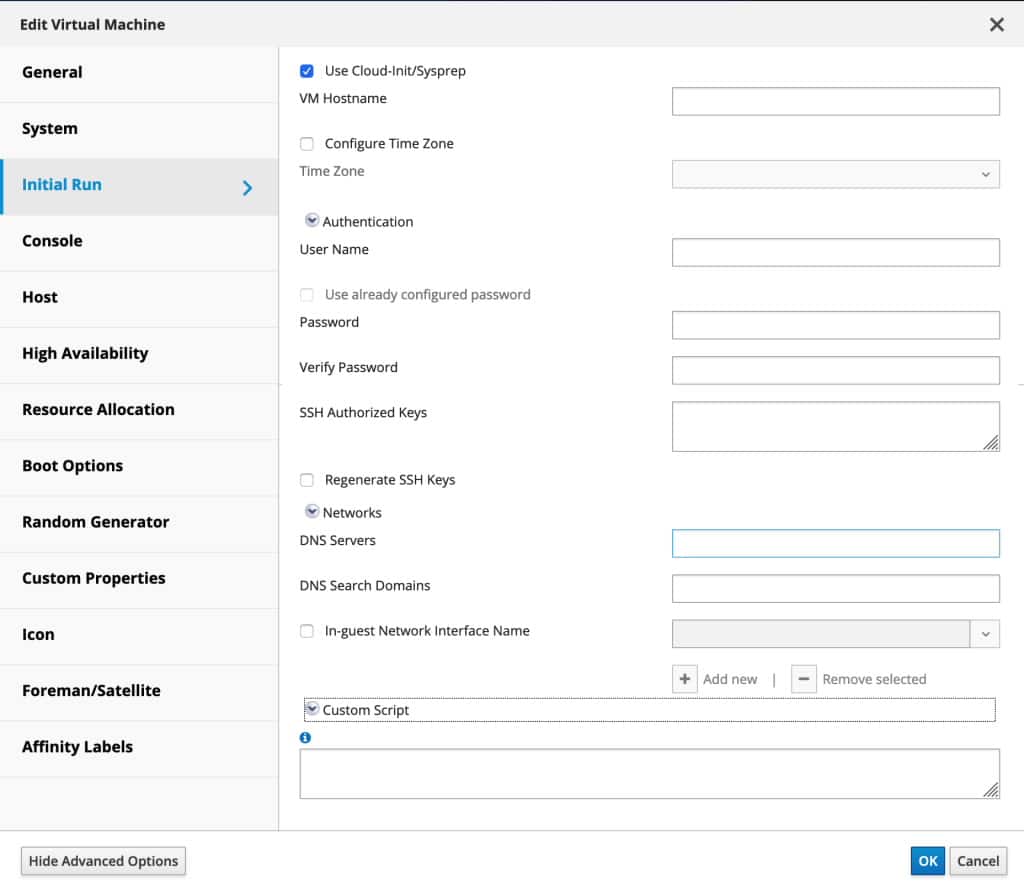This screenshot has height=894, width=1024.
Task: Click the resize grip on SSH Authorized Keys box
Action: pyautogui.click(x=992, y=446)
